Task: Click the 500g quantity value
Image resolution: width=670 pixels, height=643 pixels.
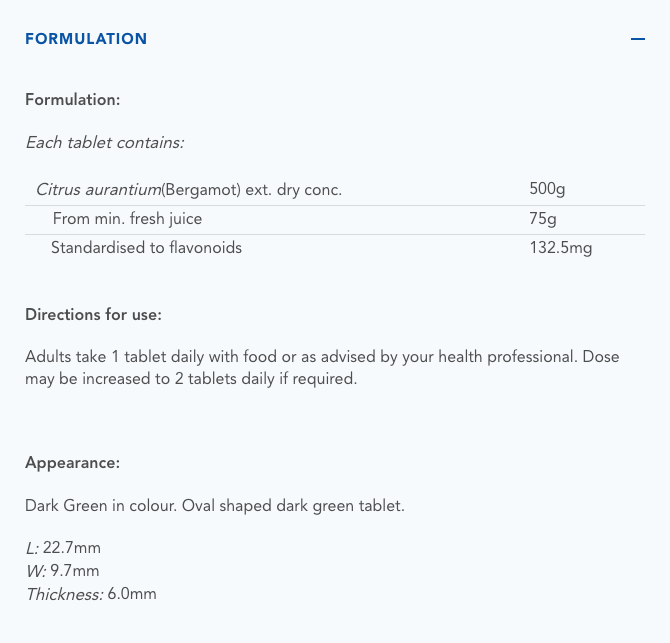Action: (x=548, y=189)
